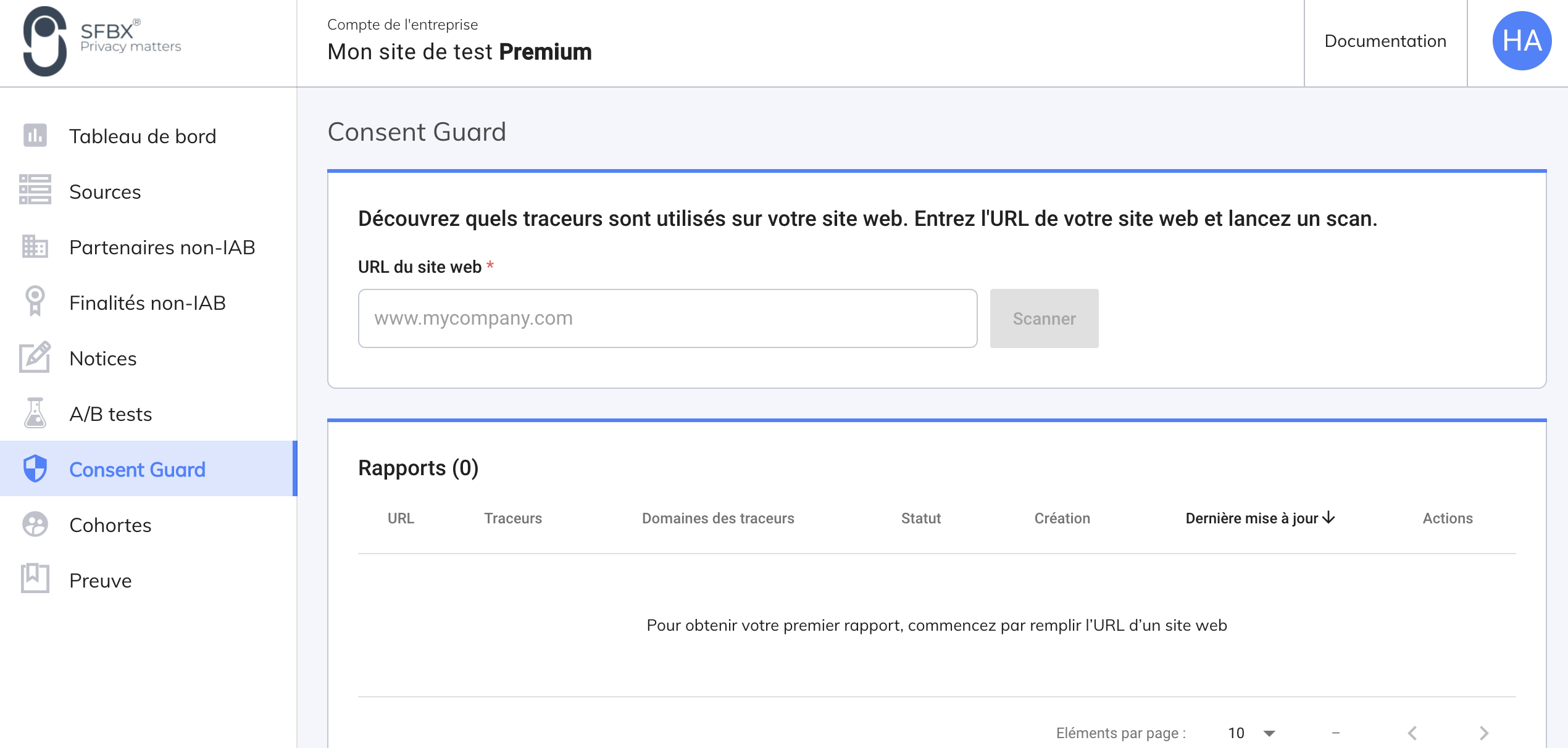Click the Notices pencil icon

coord(35,357)
